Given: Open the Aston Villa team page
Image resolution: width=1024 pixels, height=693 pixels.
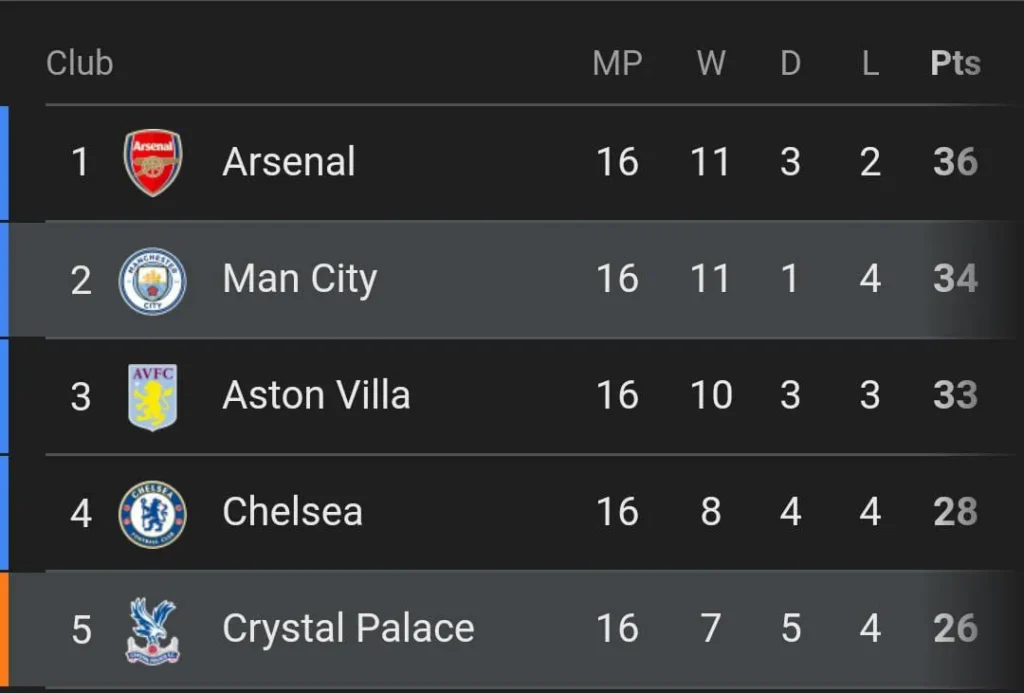Looking at the screenshot, I should point(316,394).
